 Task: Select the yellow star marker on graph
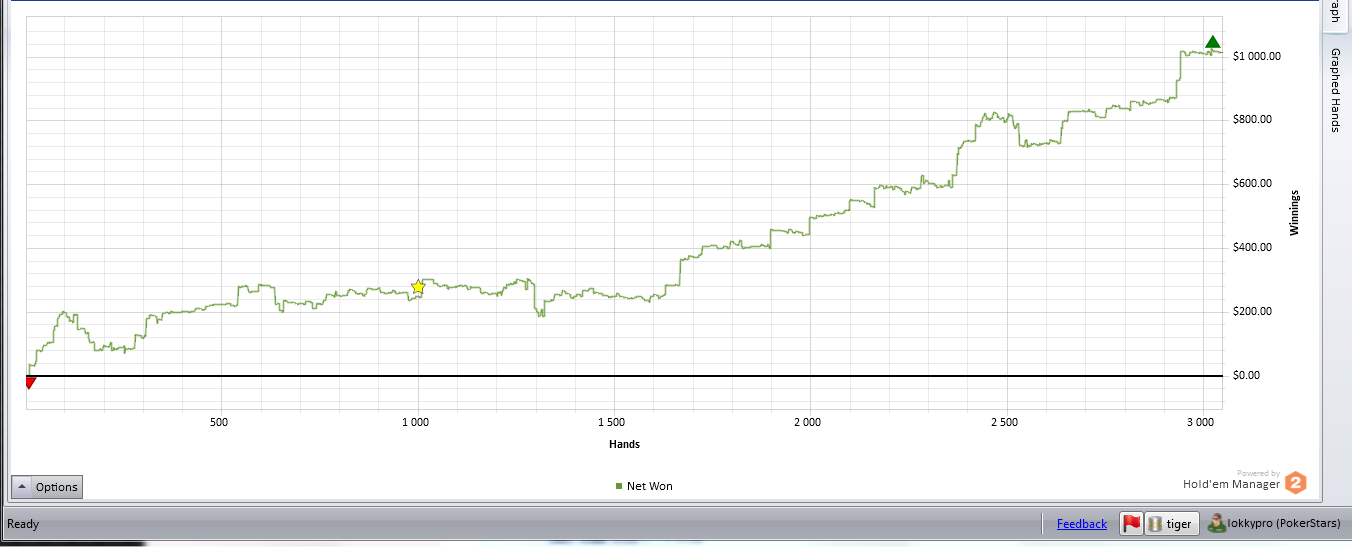click(x=418, y=287)
